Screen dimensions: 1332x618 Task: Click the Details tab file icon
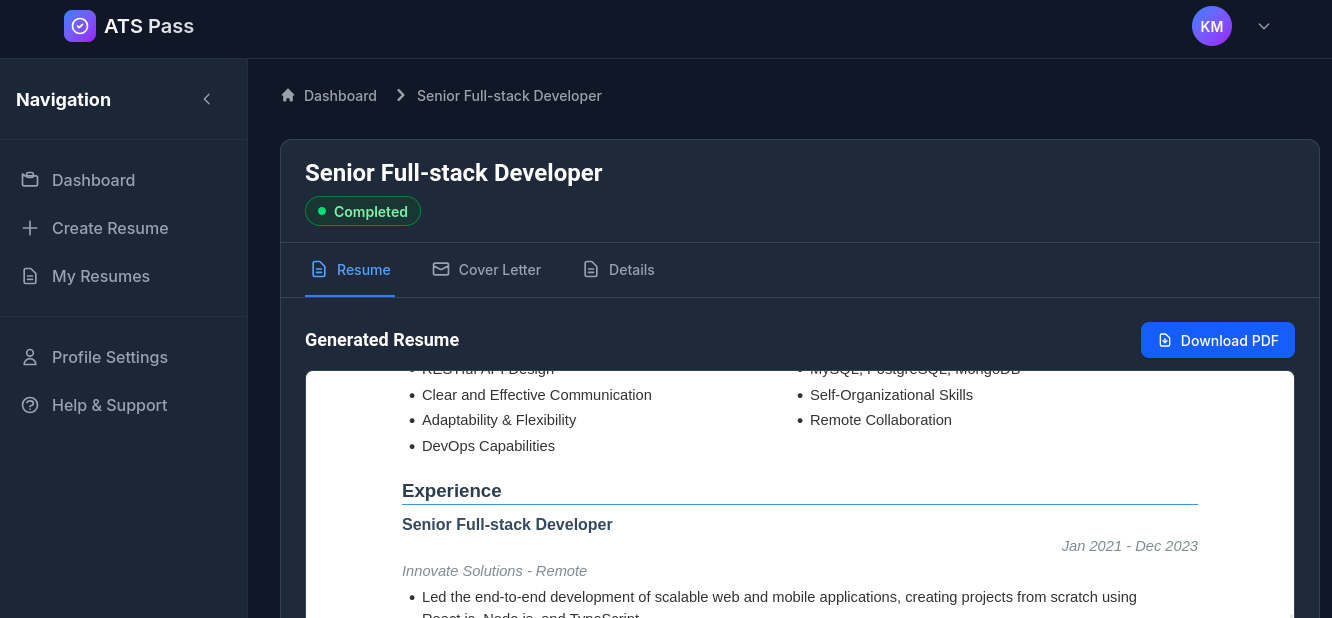click(591, 269)
